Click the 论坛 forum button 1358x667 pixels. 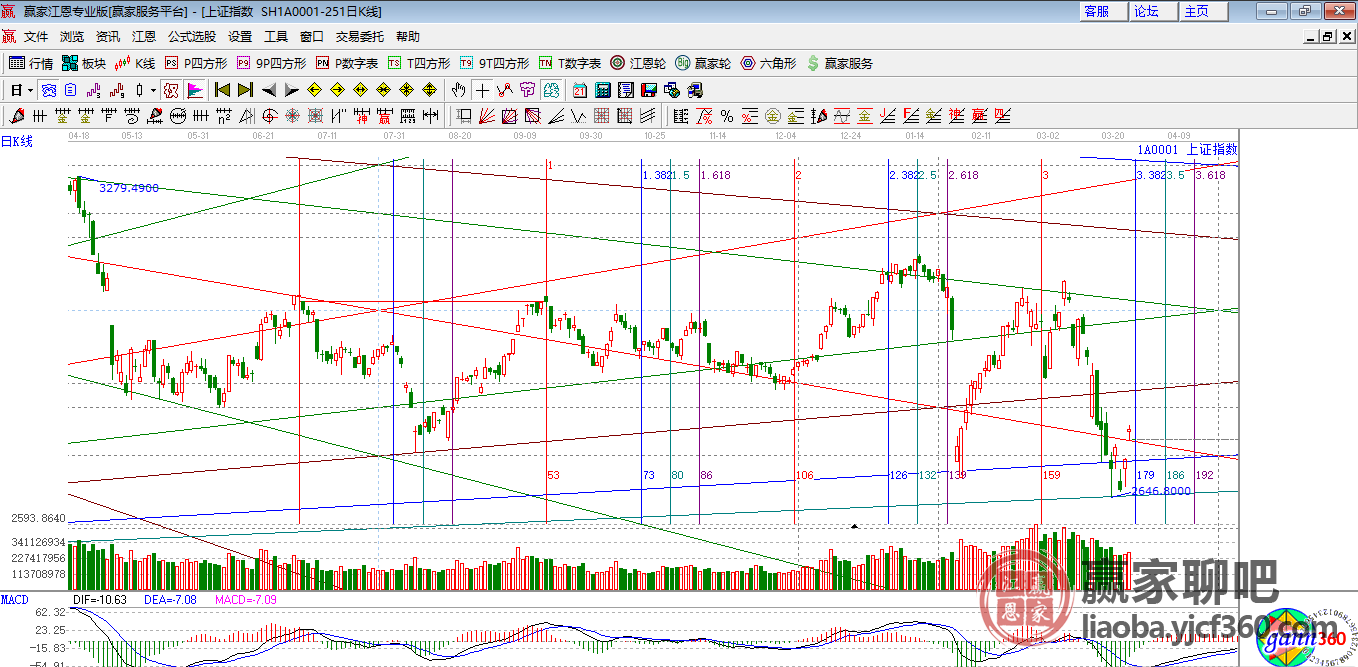click(x=1153, y=11)
